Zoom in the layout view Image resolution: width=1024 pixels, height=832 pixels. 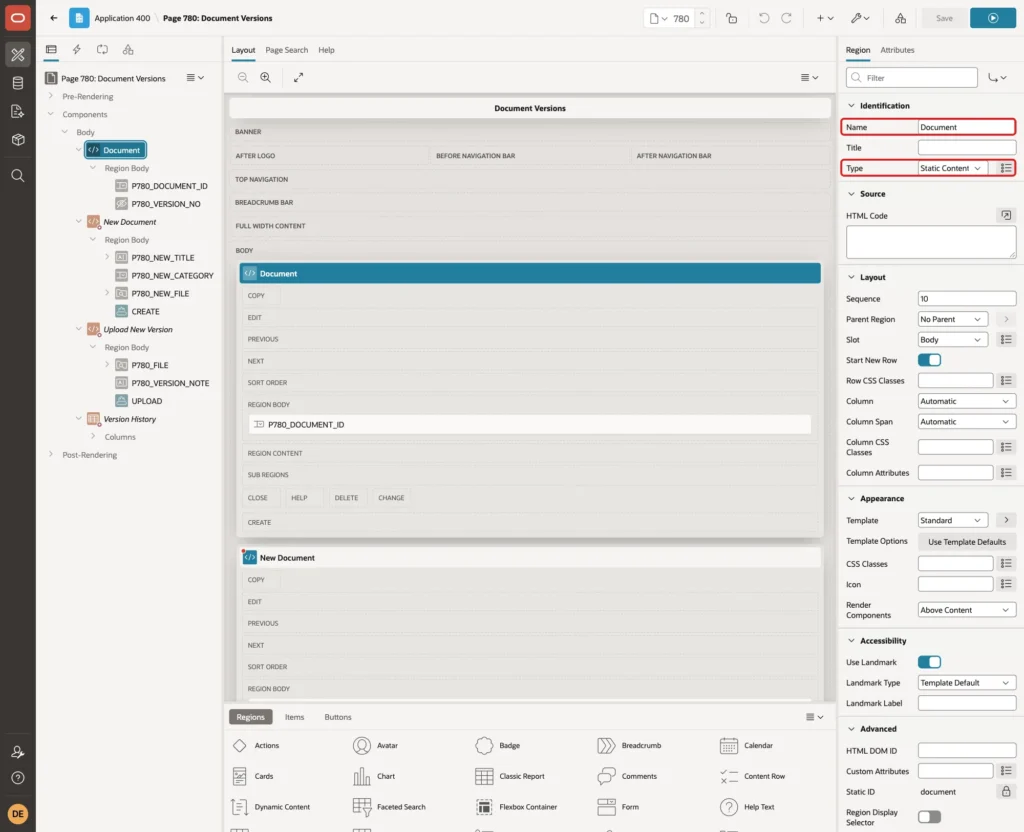pos(266,78)
